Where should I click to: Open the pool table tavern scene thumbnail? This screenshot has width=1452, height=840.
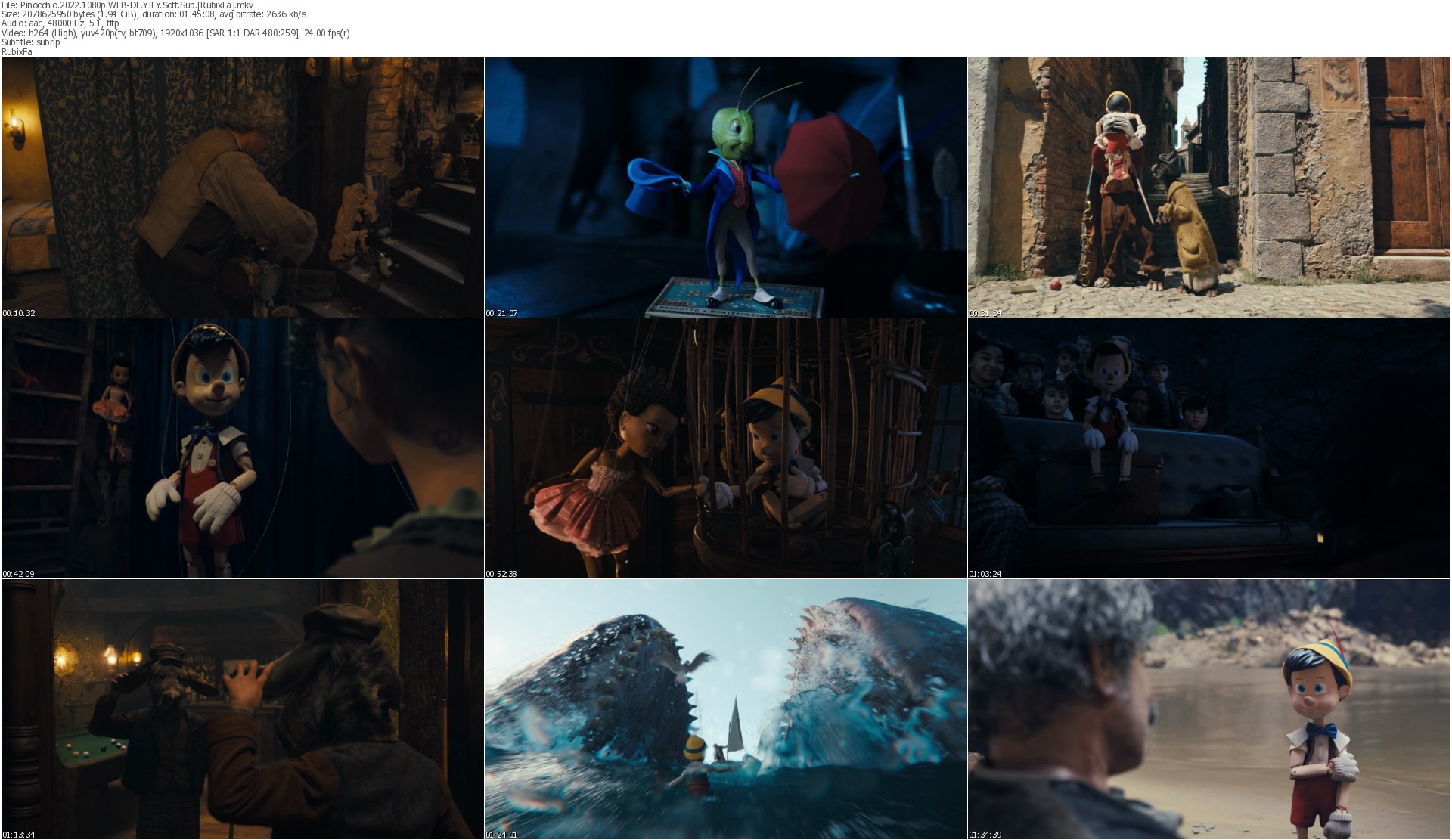click(x=242, y=709)
